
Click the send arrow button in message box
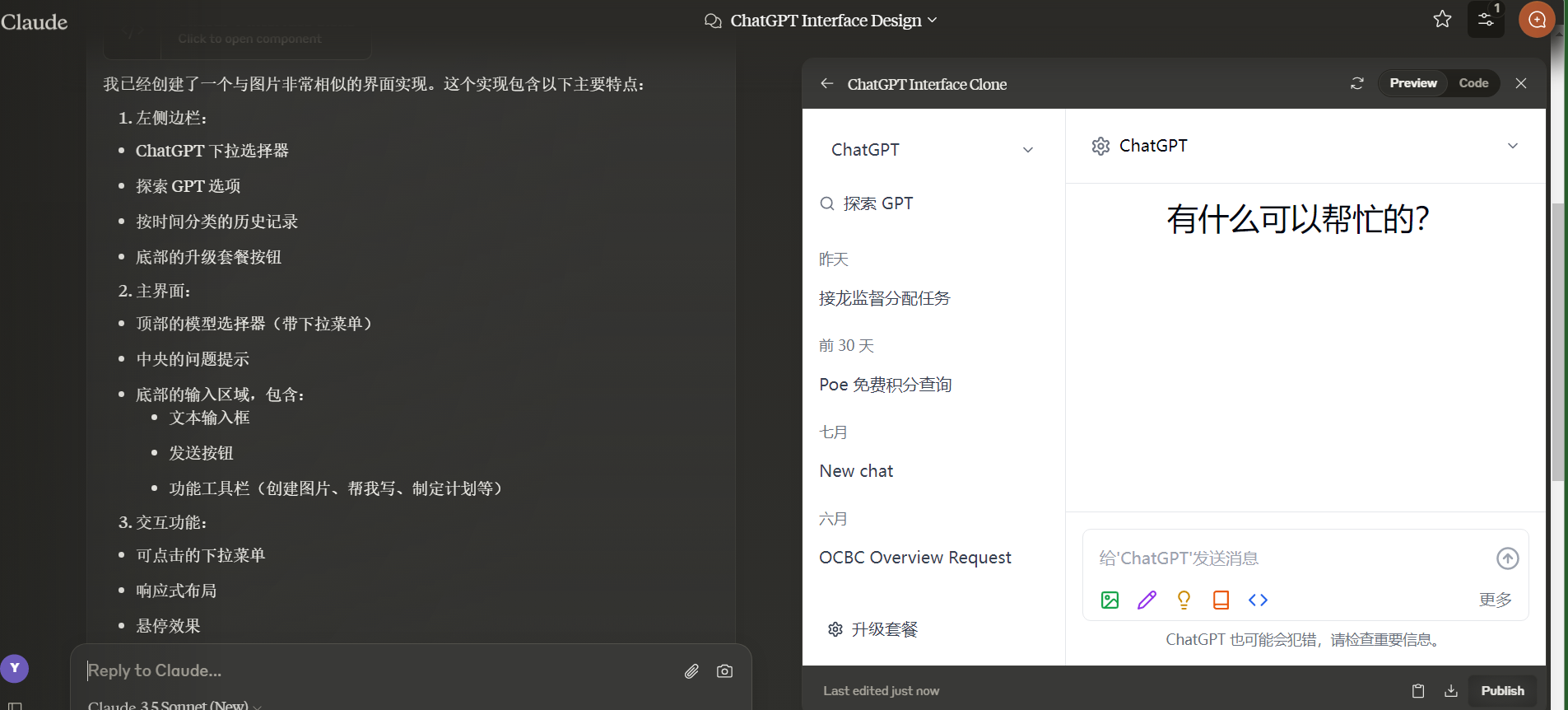1507,558
